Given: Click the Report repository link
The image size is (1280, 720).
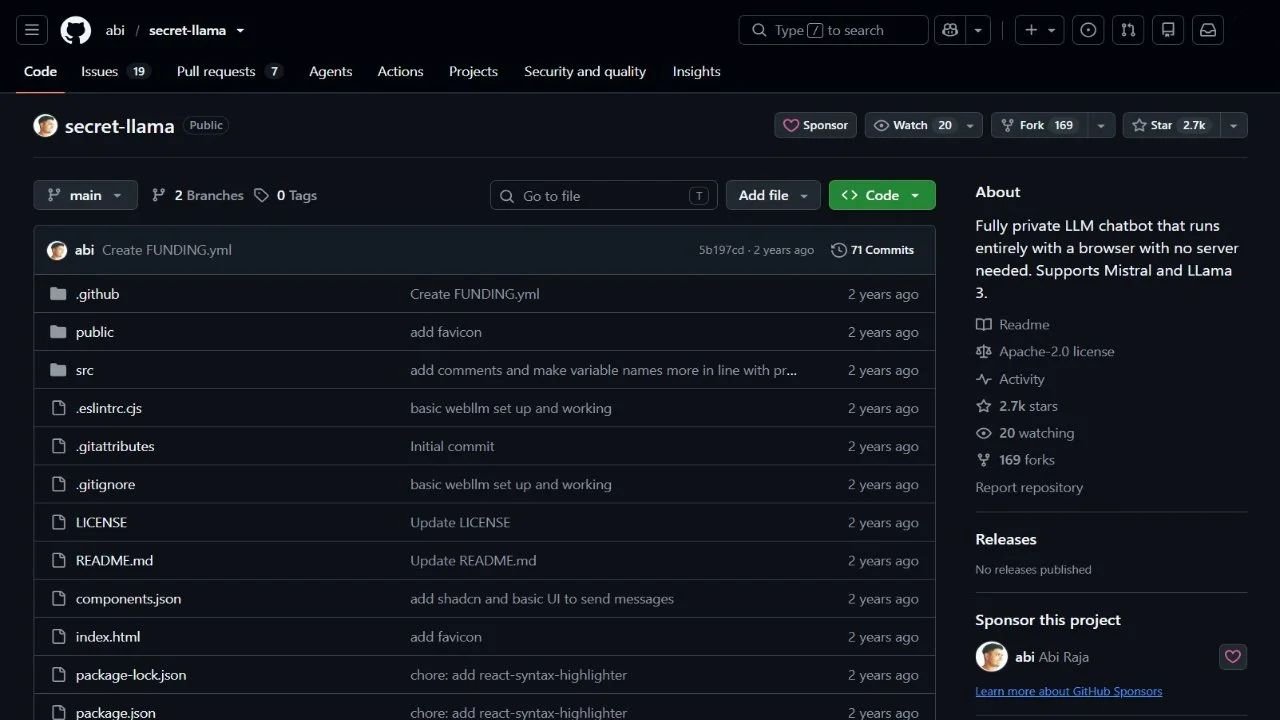Looking at the screenshot, I should coord(1029,488).
